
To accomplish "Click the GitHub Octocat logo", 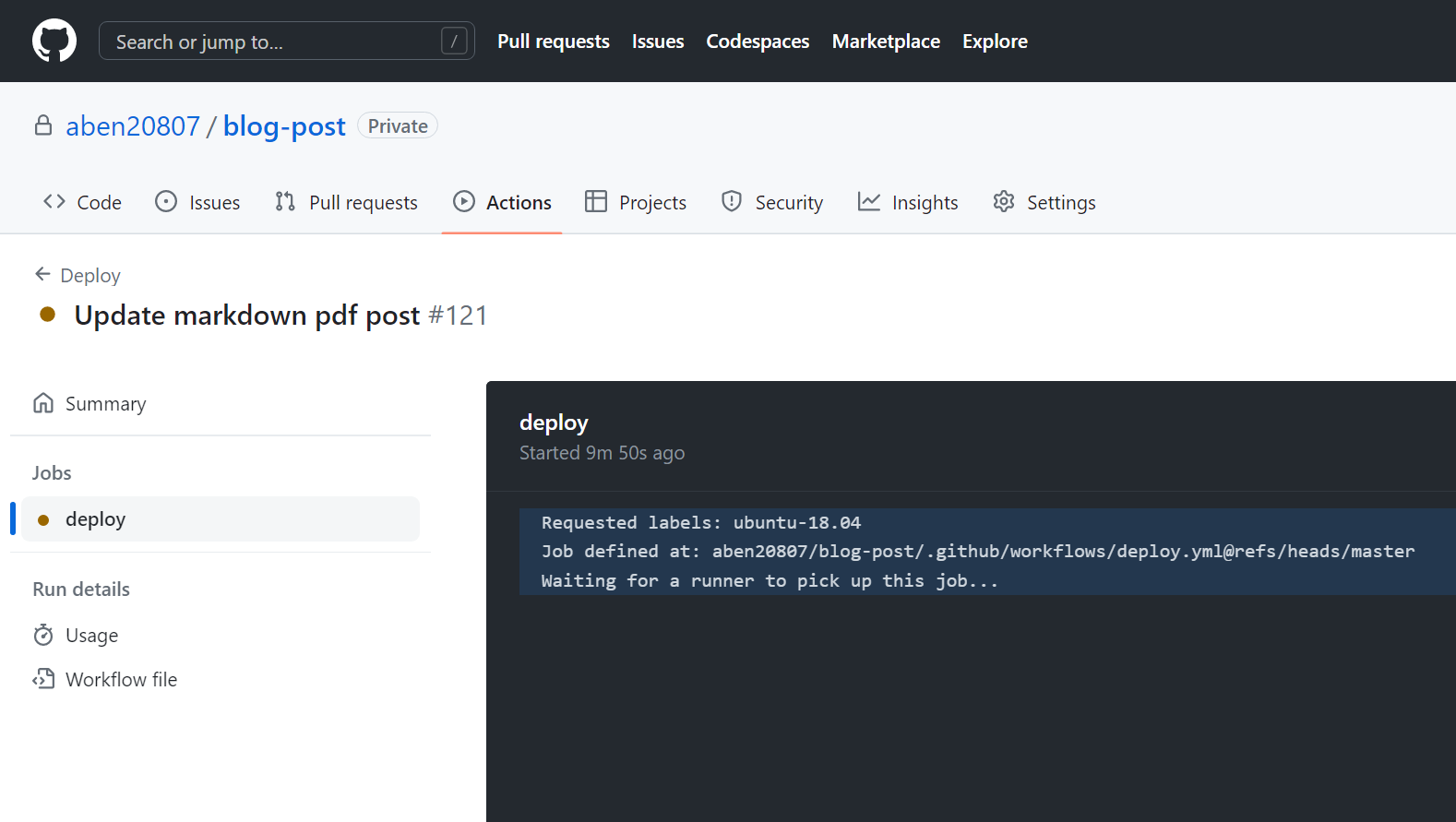I will tap(54, 41).
